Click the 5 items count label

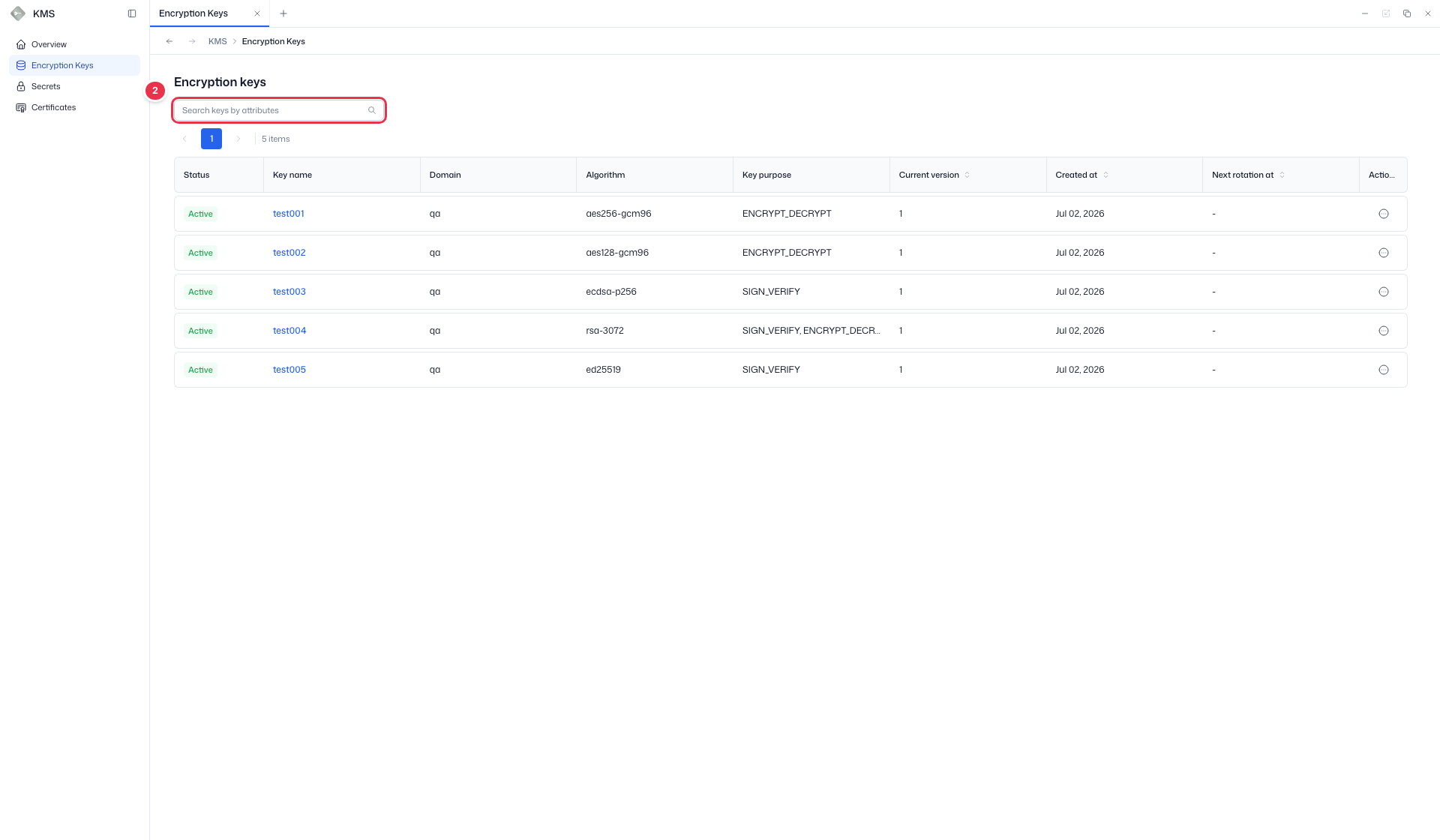click(276, 139)
